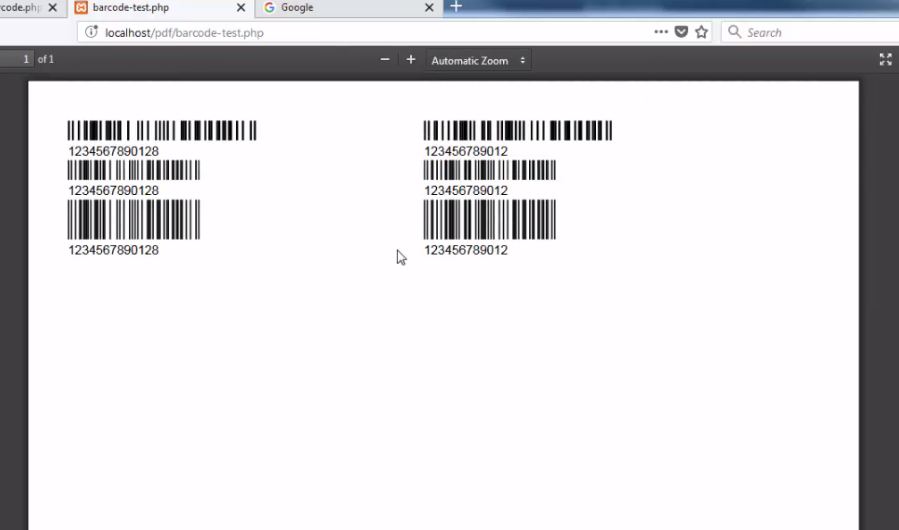This screenshot has width=899, height=530.
Task: Switch PDF viewer to presentation mode
Action: pyautogui.click(x=885, y=59)
